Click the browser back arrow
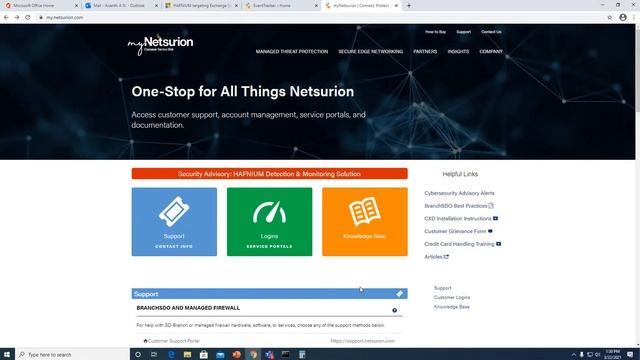The height and width of the screenshot is (360, 640). click(x=6, y=18)
